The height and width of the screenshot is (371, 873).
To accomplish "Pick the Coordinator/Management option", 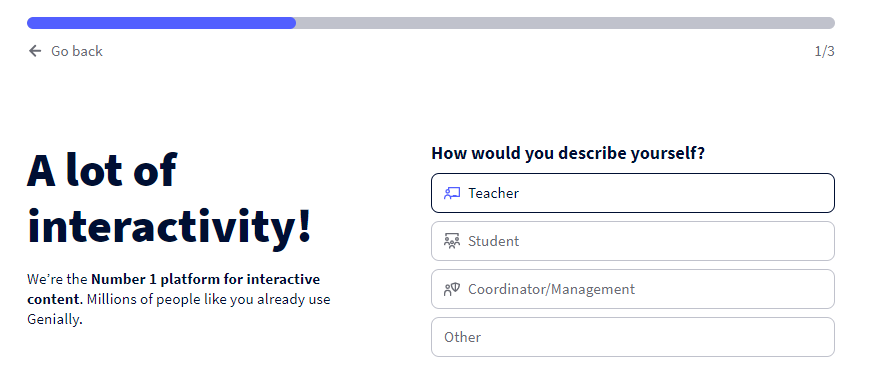I will coord(632,289).
